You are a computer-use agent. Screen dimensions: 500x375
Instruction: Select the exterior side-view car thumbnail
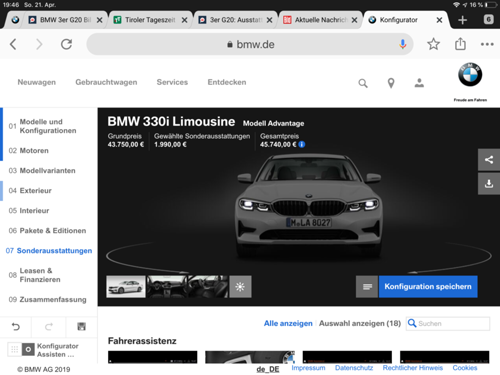[126, 286]
